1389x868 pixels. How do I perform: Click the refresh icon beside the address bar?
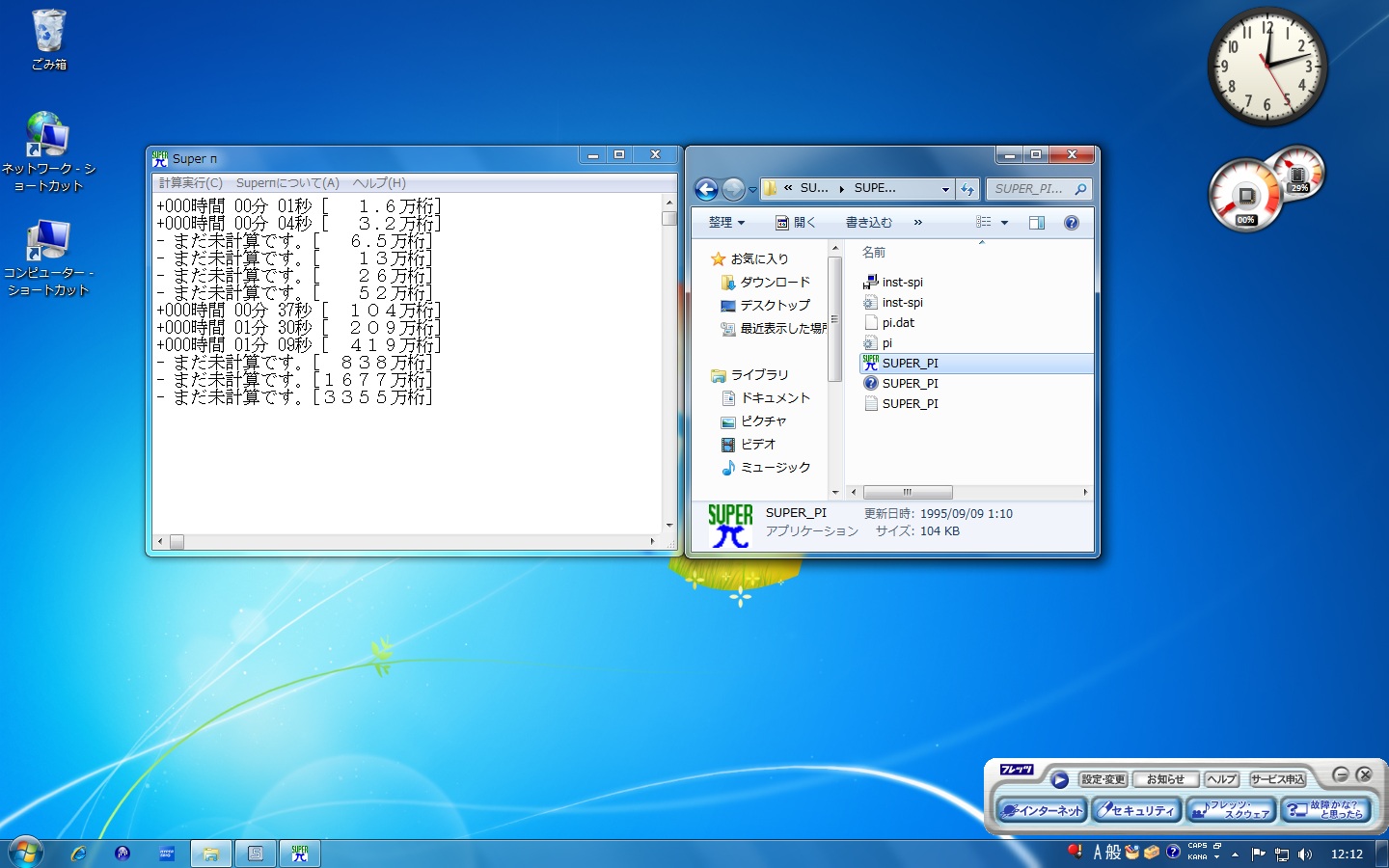[x=967, y=189]
